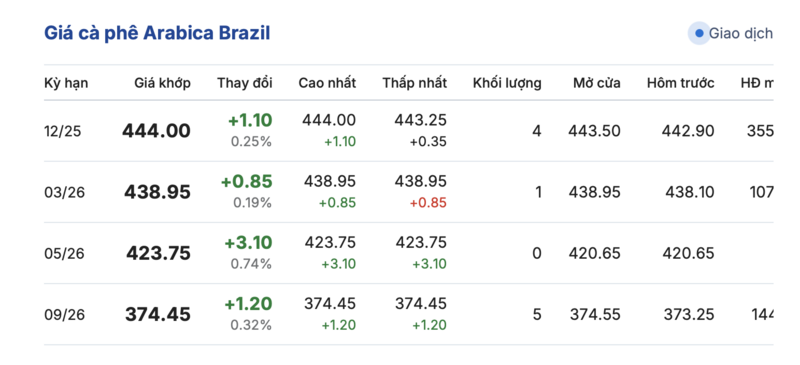Screen dimensions: 800x365
Task: Click the 374.45 matched price
Action: (x=158, y=314)
